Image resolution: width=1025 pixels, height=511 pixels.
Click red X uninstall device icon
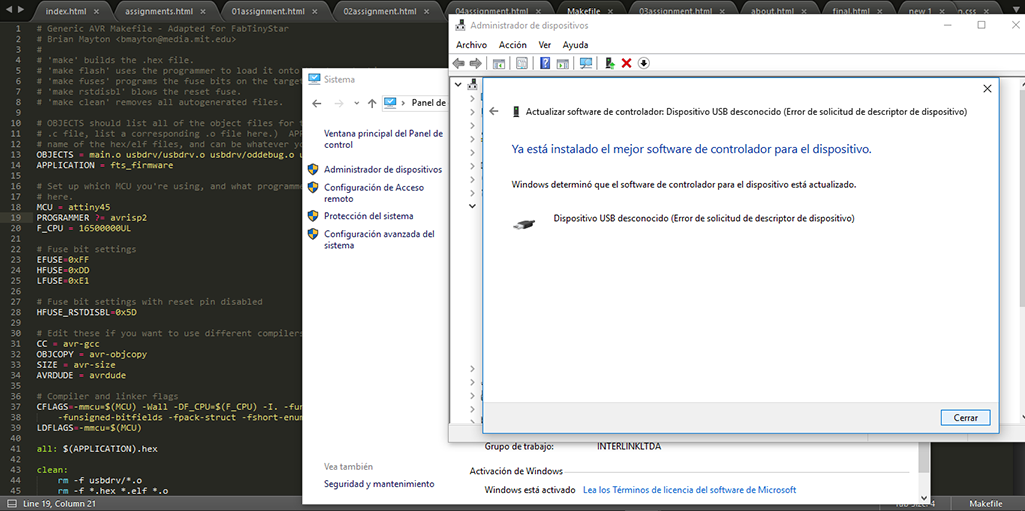pyautogui.click(x=626, y=63)
